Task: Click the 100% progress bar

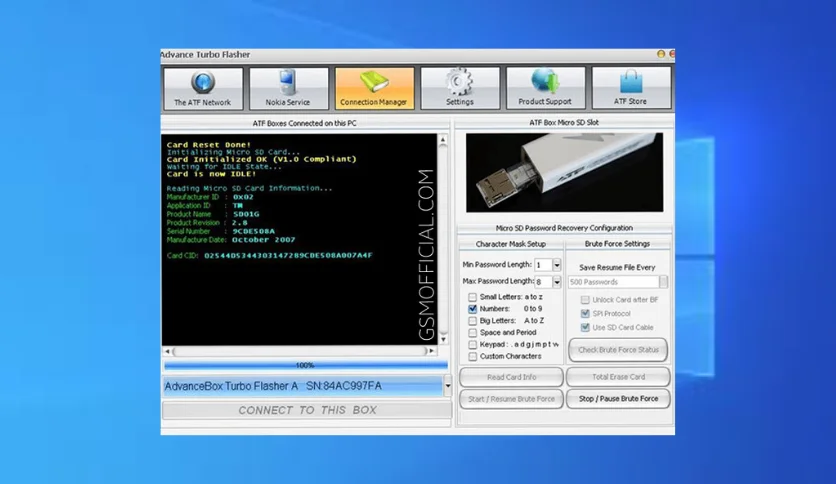Action: click(306, 365)
